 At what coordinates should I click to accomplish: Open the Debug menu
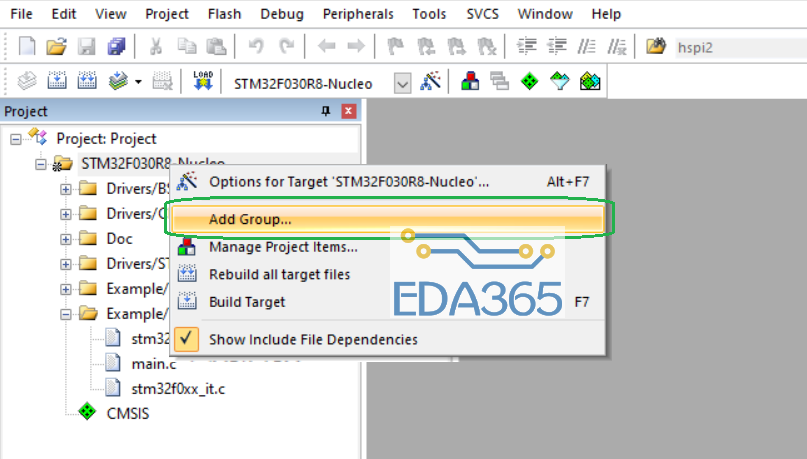point(282,14)
